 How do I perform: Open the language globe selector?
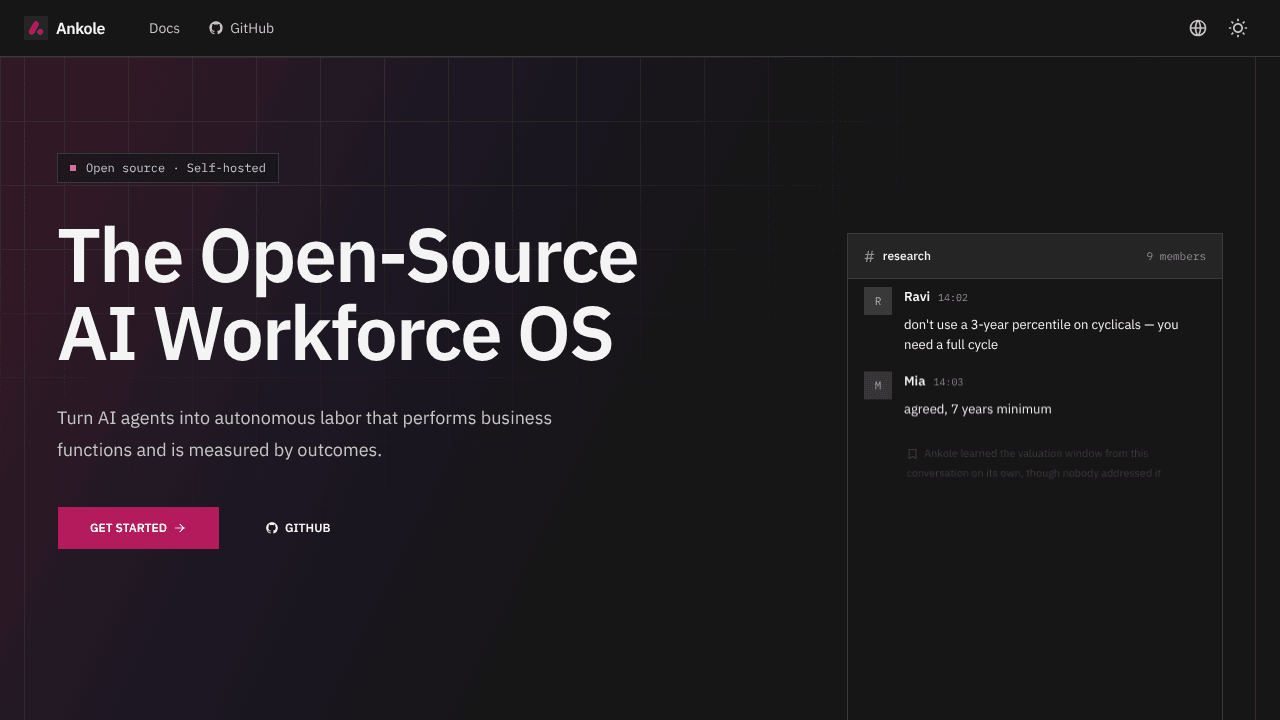pyautogui.click(x=1198, y=28)
